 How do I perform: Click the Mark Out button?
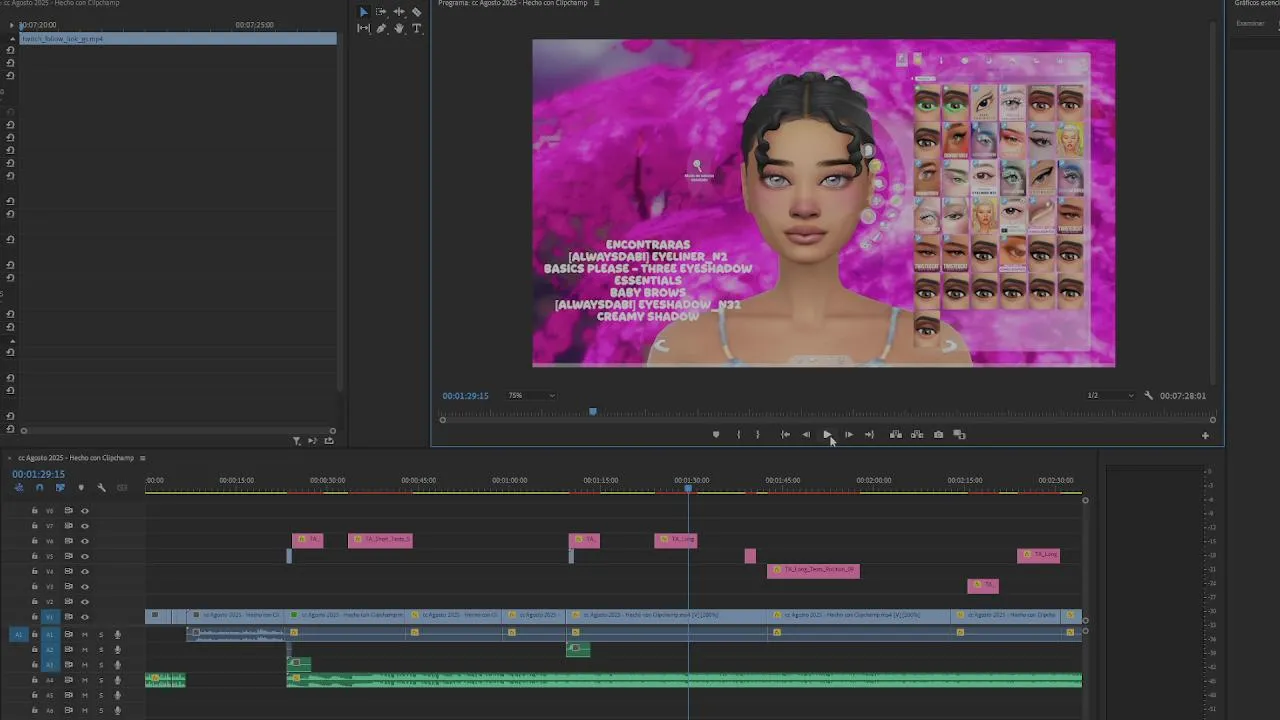757,434
